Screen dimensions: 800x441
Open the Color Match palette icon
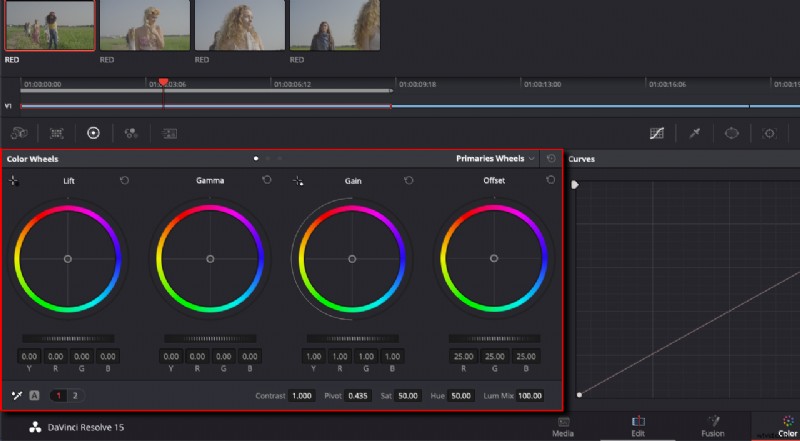57,133
